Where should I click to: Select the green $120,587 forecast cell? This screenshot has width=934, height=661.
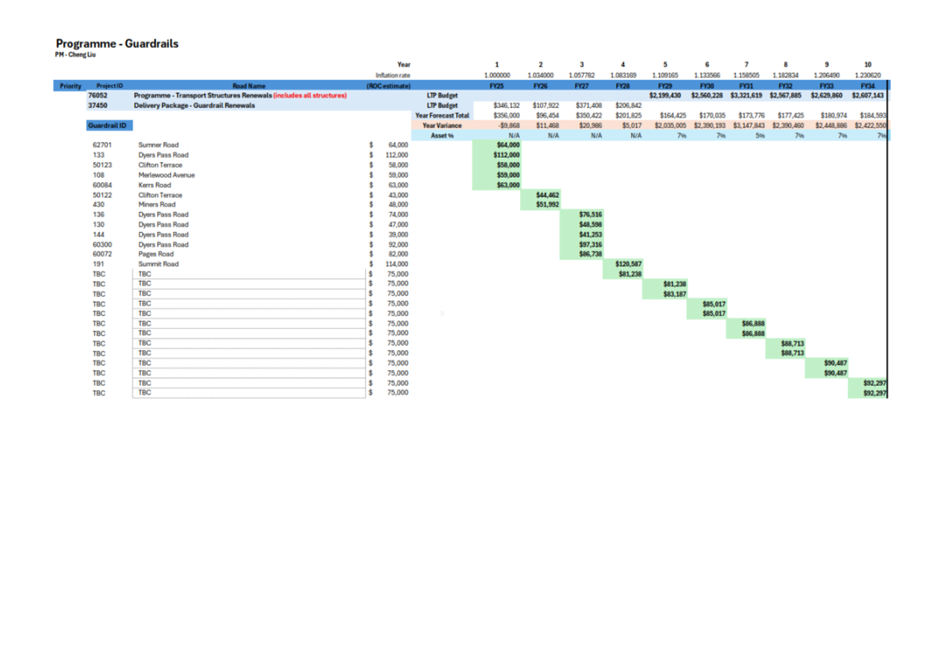click(629, 264)
